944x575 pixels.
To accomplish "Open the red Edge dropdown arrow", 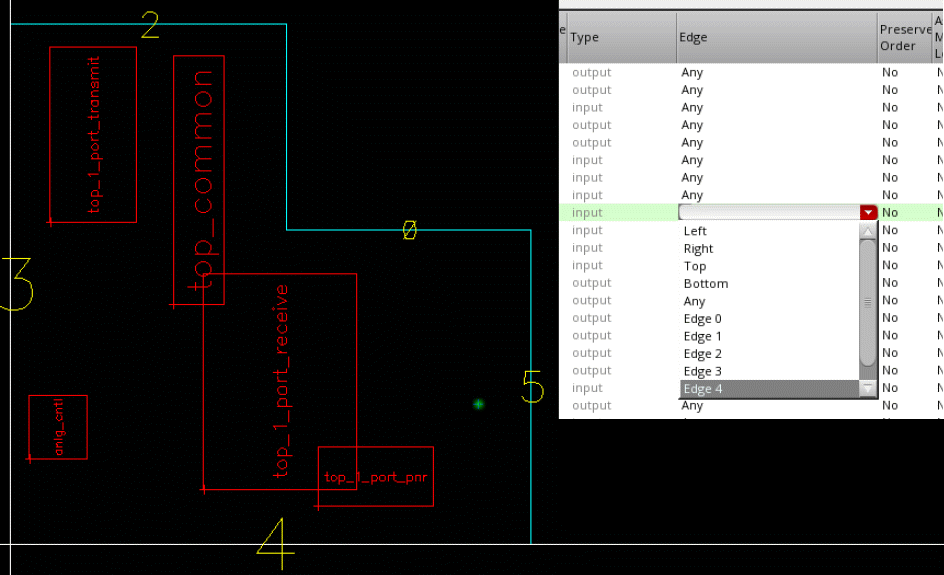I will pyautogui.click(x=867, y=213).
